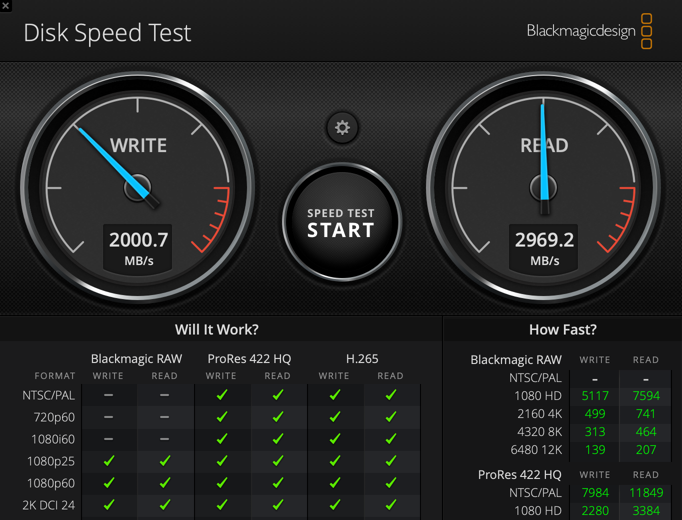Click ProRes 422 HQ read checkmark at 1080p60
682x520 pixels.
coord(277,483)
